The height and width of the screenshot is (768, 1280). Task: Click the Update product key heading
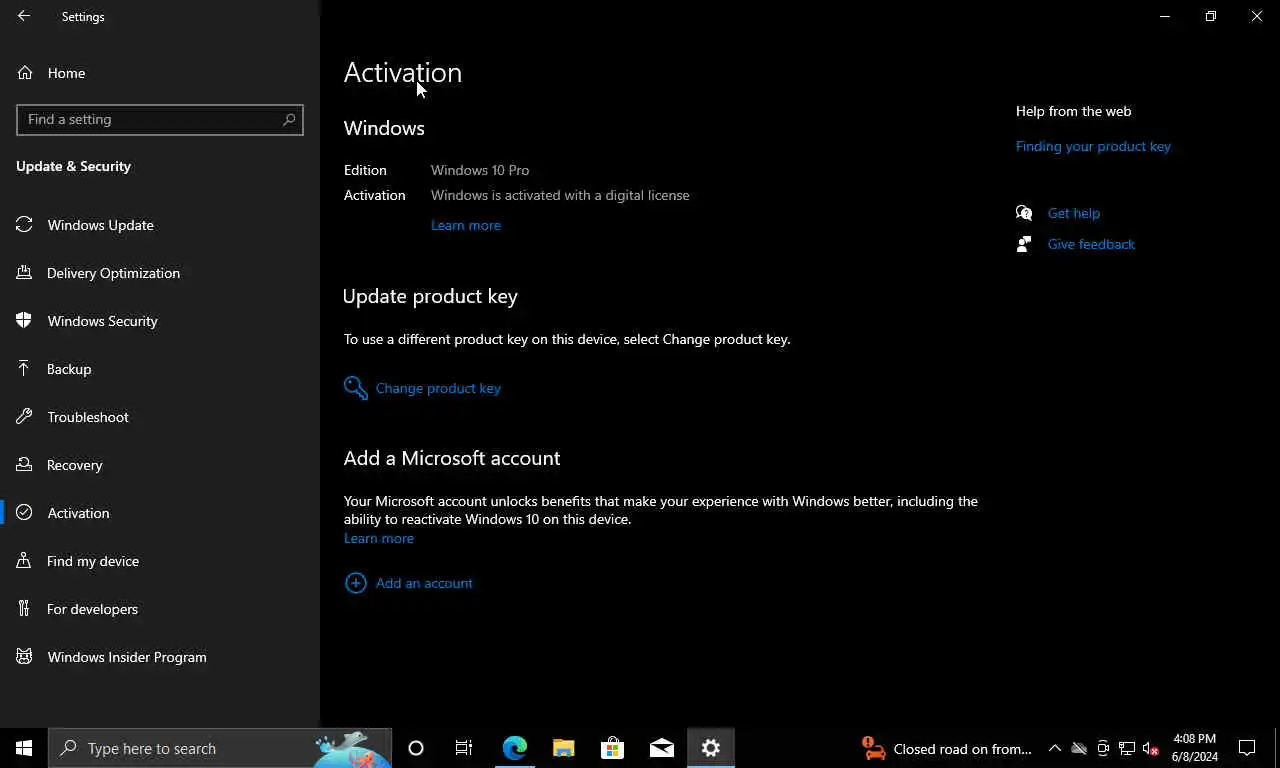coord(430,296)
